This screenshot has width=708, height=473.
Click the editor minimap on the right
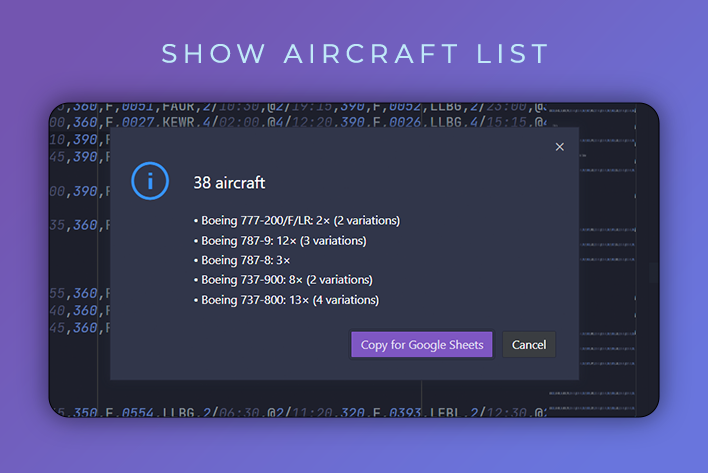(x=592, y=260)
